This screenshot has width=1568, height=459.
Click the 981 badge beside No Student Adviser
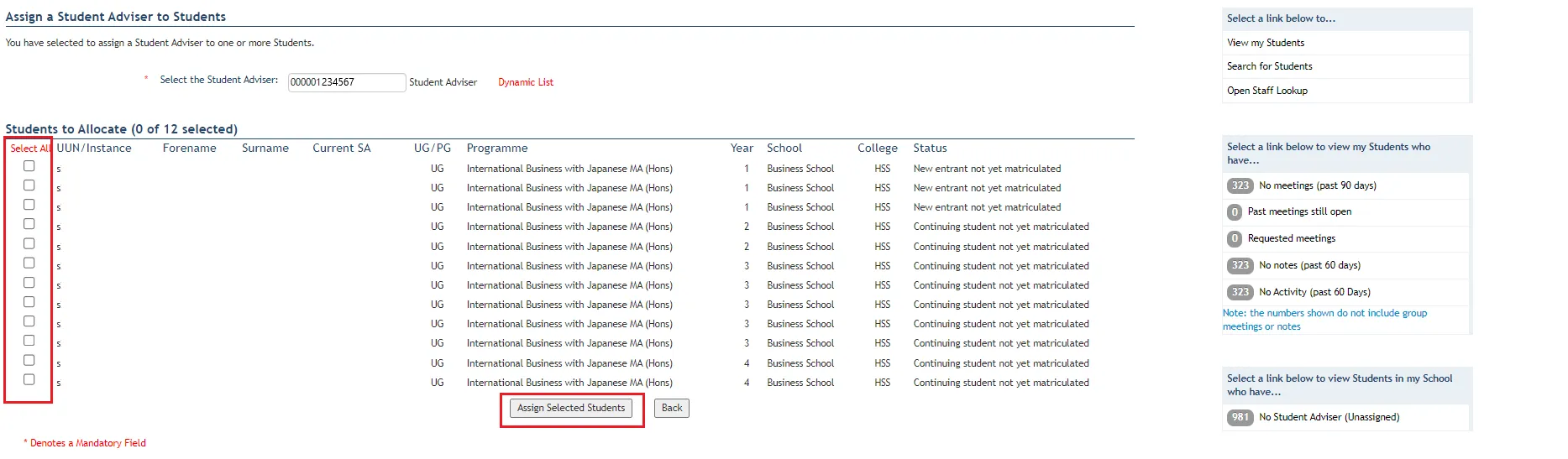[1240, 417]
